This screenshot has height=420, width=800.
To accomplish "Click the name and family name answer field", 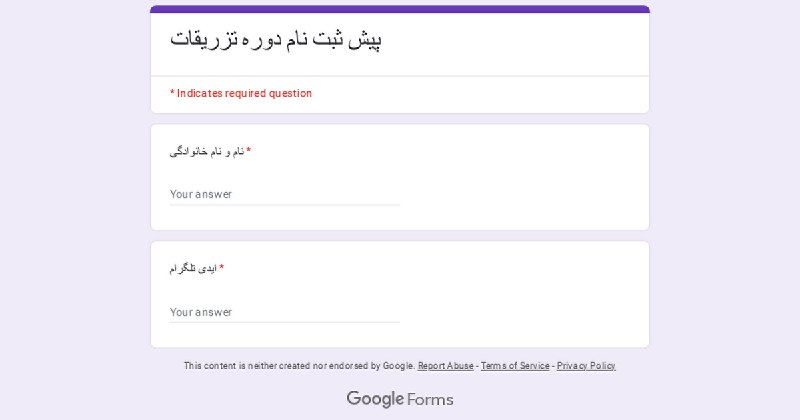I will 285,194.
